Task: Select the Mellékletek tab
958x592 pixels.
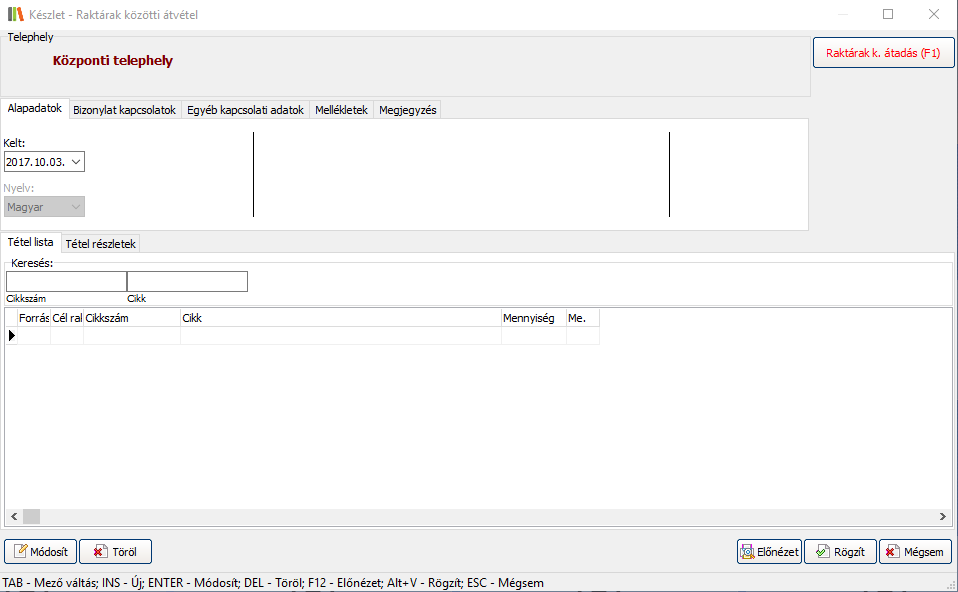Action: click(x=341, y=110)
